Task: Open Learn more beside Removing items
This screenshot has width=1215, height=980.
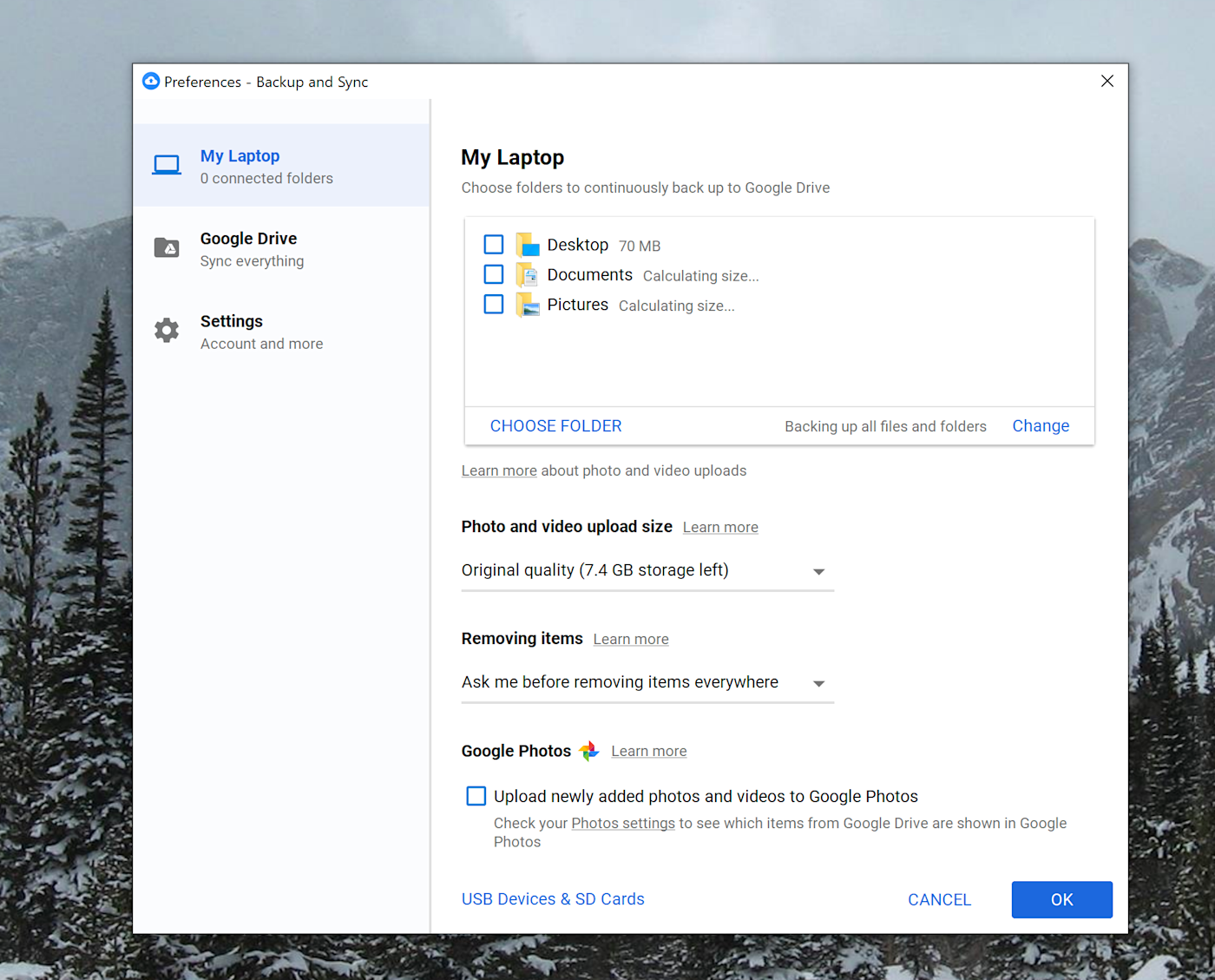Action: (631, 639)
